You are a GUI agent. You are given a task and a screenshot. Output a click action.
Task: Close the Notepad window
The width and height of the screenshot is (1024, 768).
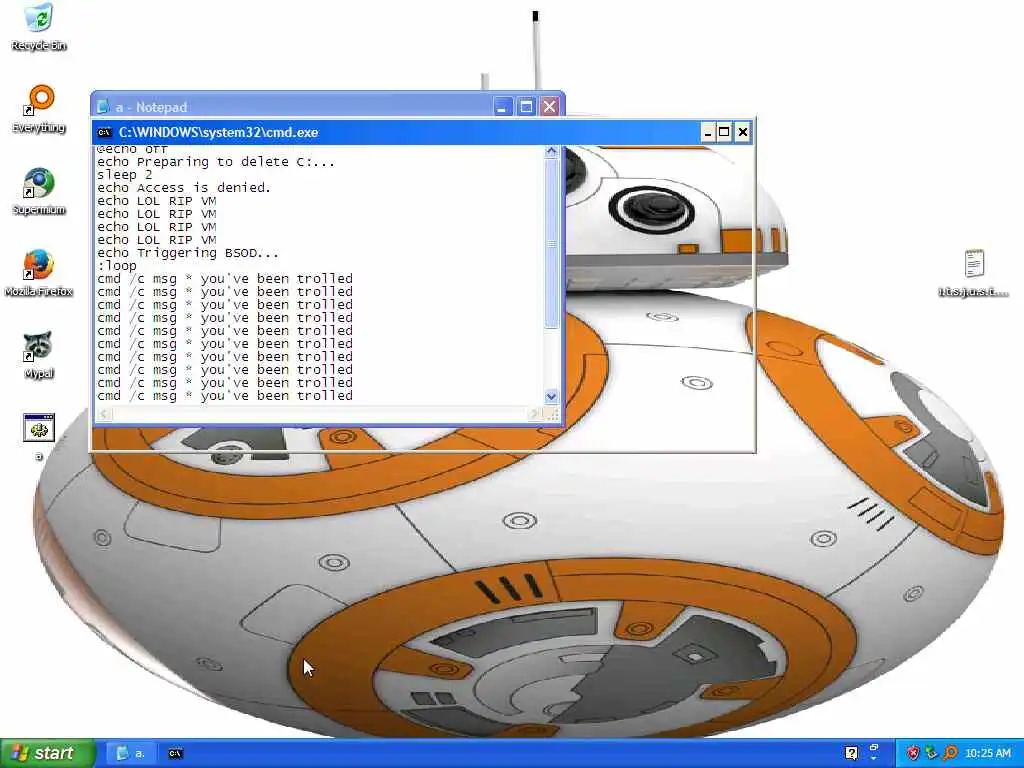pyautogui.click(x=550, y=106)
